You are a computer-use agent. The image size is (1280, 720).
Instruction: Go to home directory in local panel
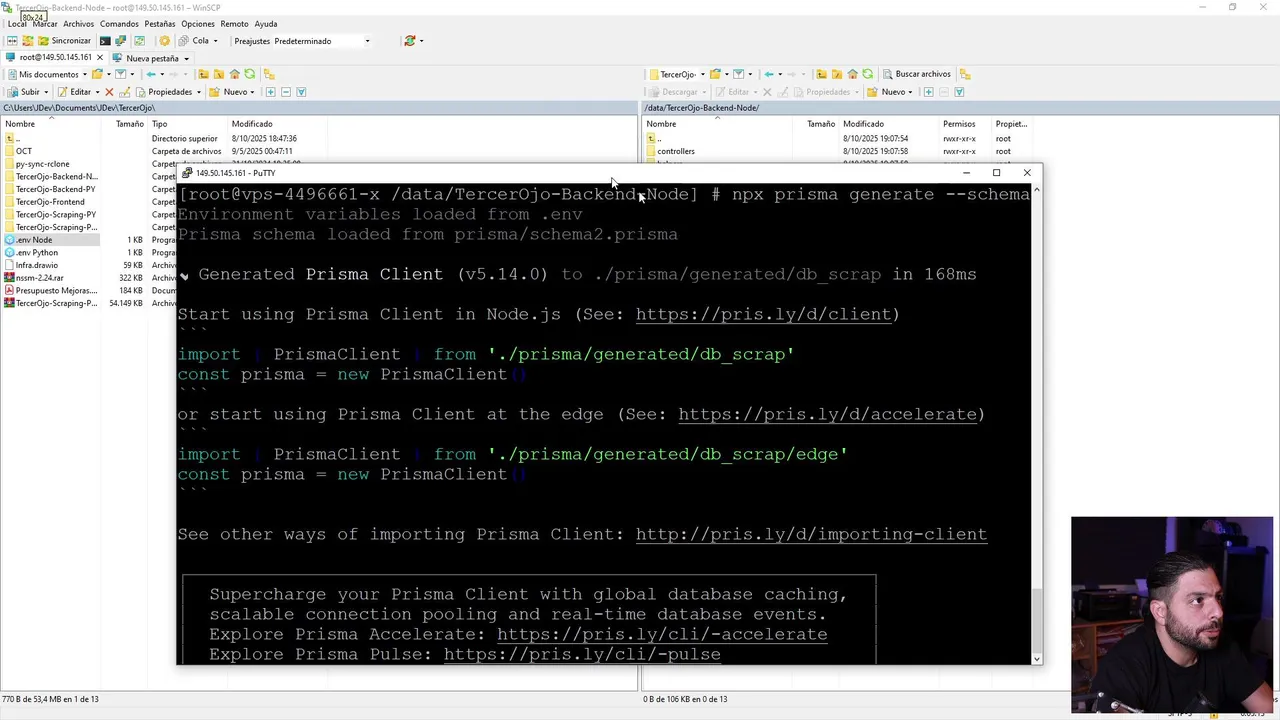pyautogui.click(x=235, y=74)
